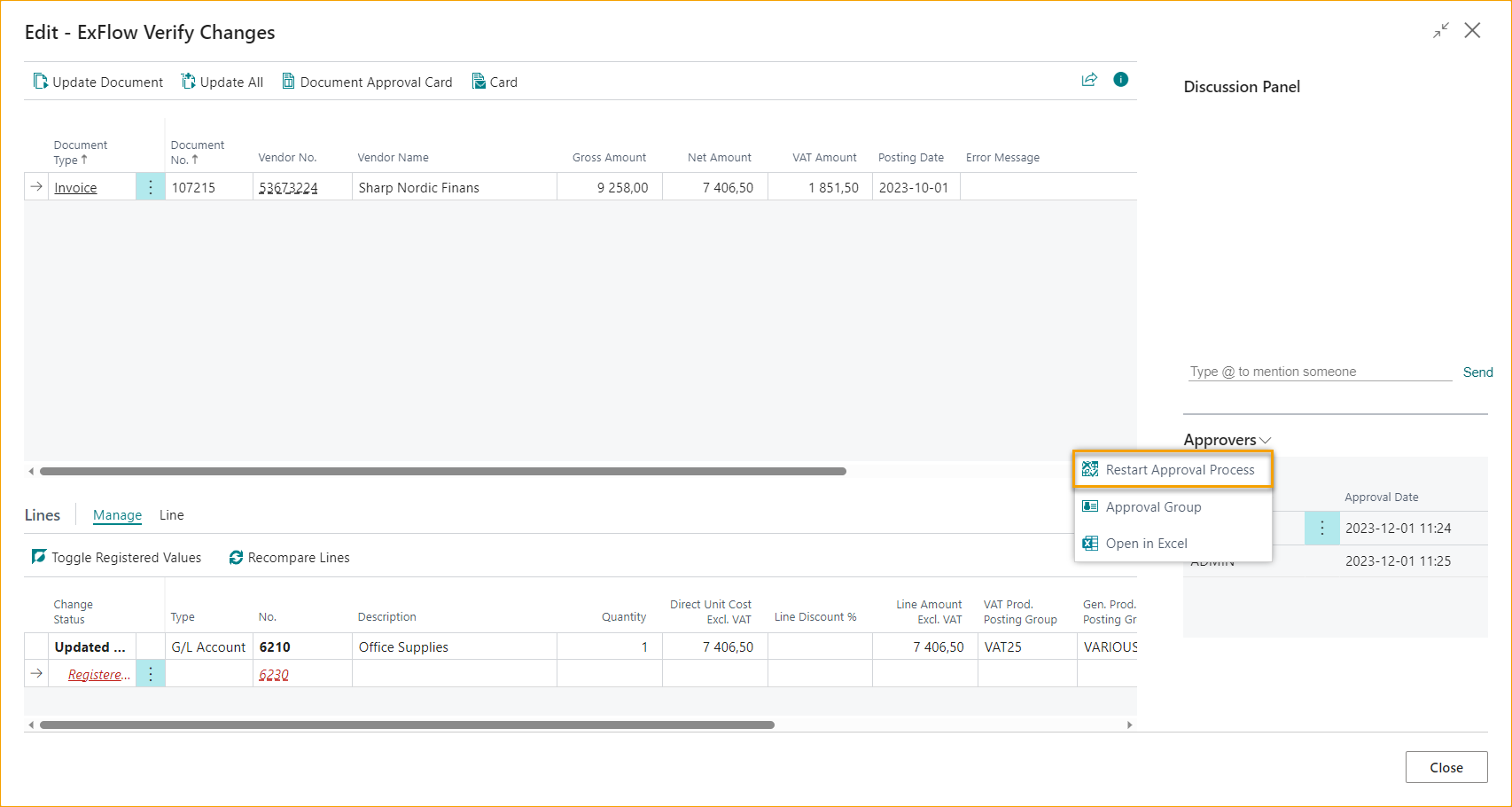This screenshot has height=807, width=1512.
Task: Open vendor number 53673224 link
Action: click(x=288, y=186)
